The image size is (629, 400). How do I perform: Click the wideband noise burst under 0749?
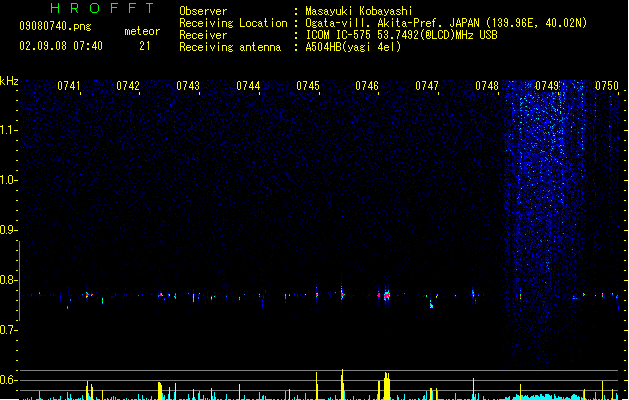pyautogui.click(x=544, y=223)
